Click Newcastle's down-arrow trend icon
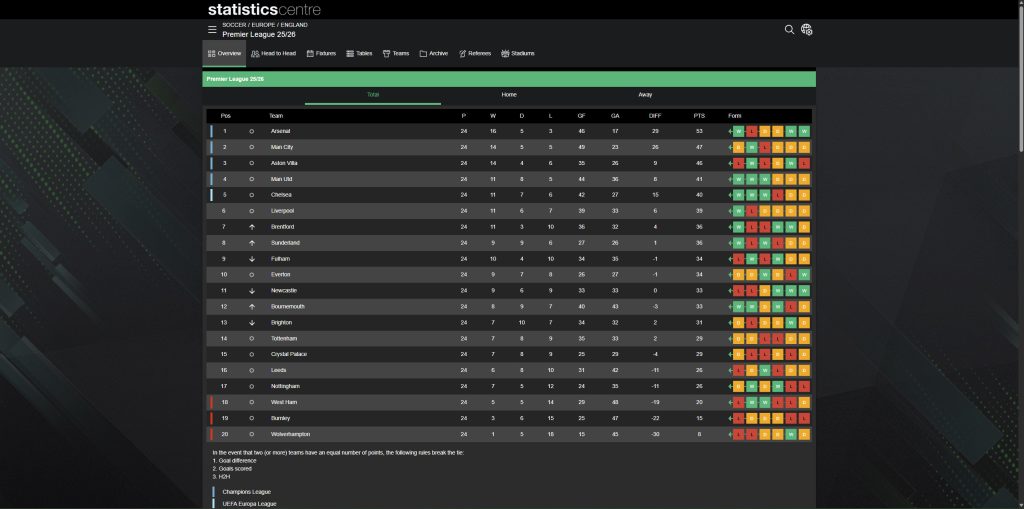The width and height of the screenshot is (1024, 509). pyautogui.click(x=251, y=291)
